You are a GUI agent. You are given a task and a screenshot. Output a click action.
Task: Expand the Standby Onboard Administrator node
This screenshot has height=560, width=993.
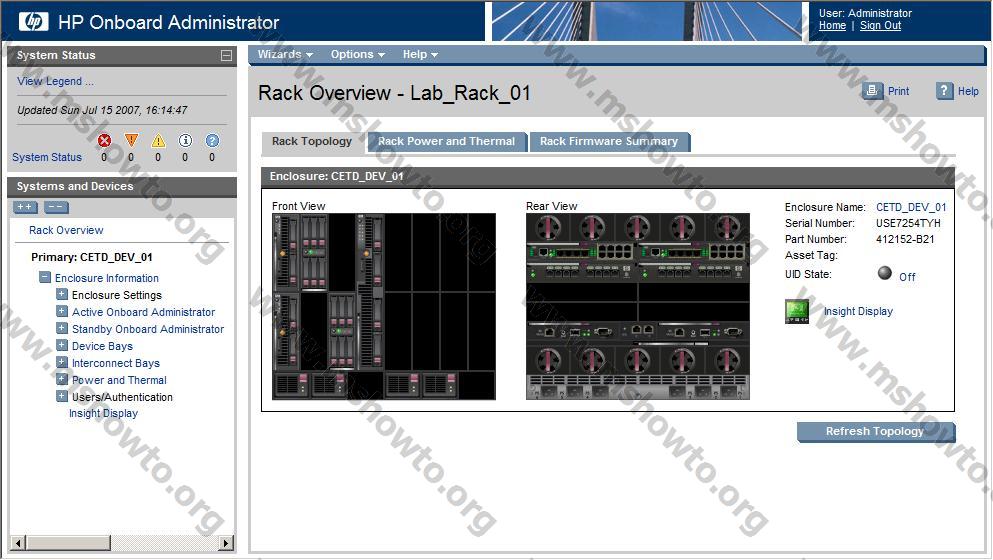[61, 328]
